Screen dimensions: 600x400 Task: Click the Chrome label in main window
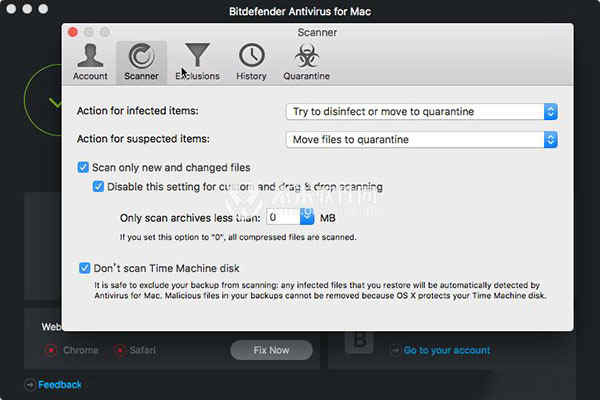[x=80, y=350]
